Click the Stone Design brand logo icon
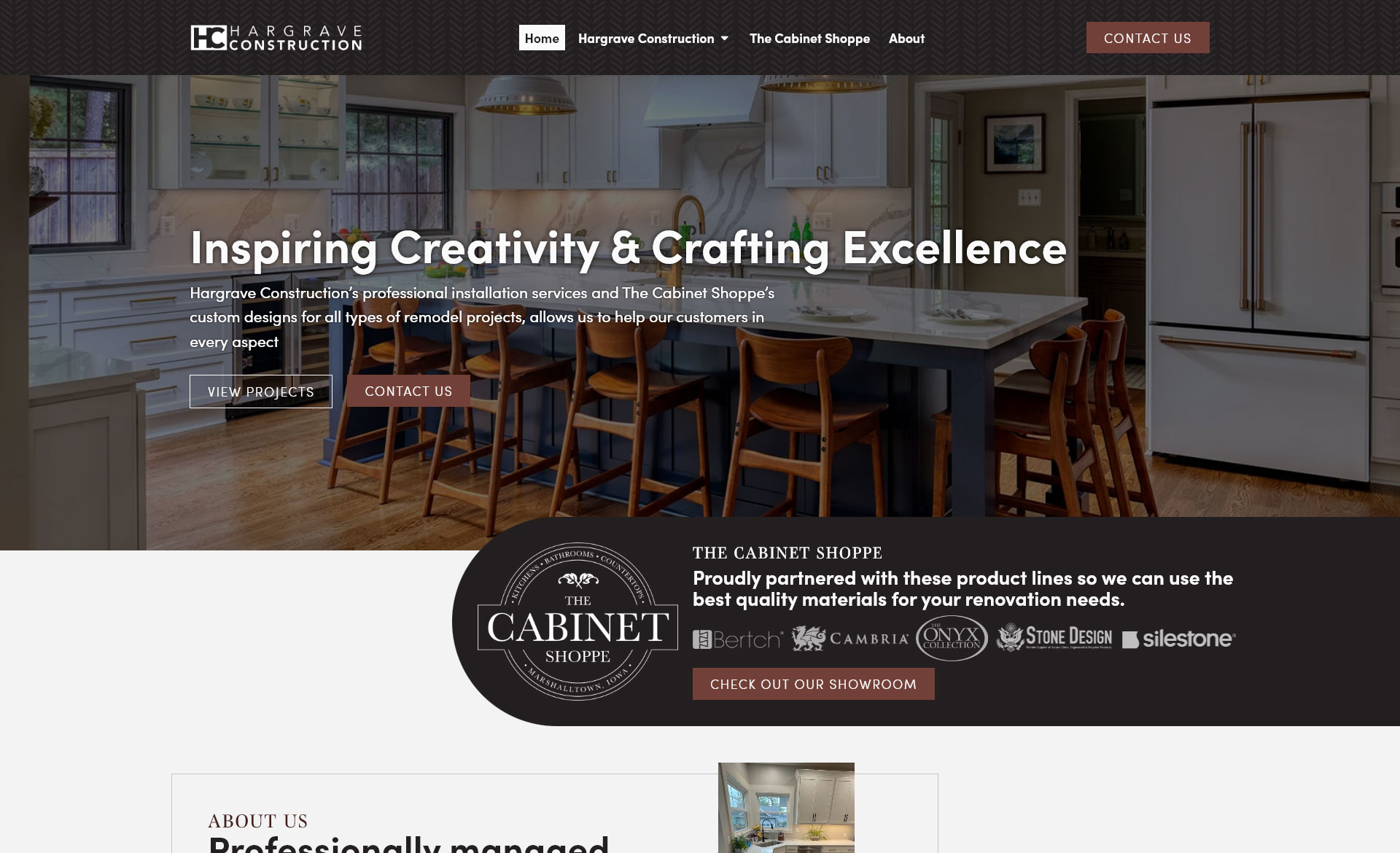 pyautogui.click(x=1008, y=638)
